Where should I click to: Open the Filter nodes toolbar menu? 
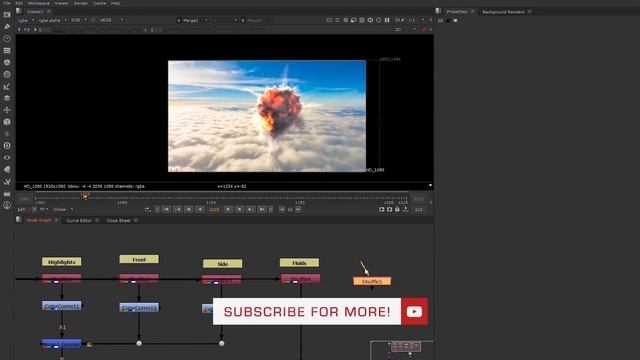coord(7,74)
